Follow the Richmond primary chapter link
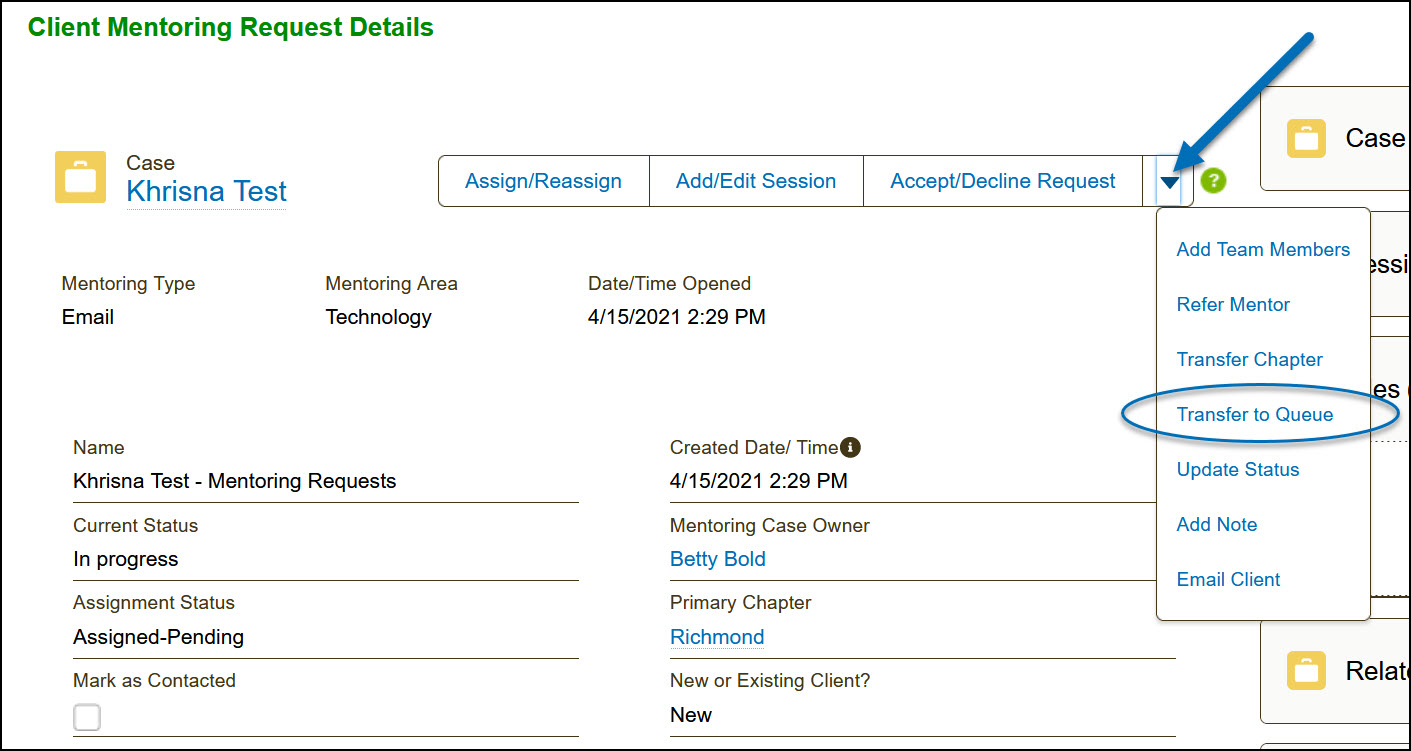The image size is (1411, 751). (x=716, y=637)
